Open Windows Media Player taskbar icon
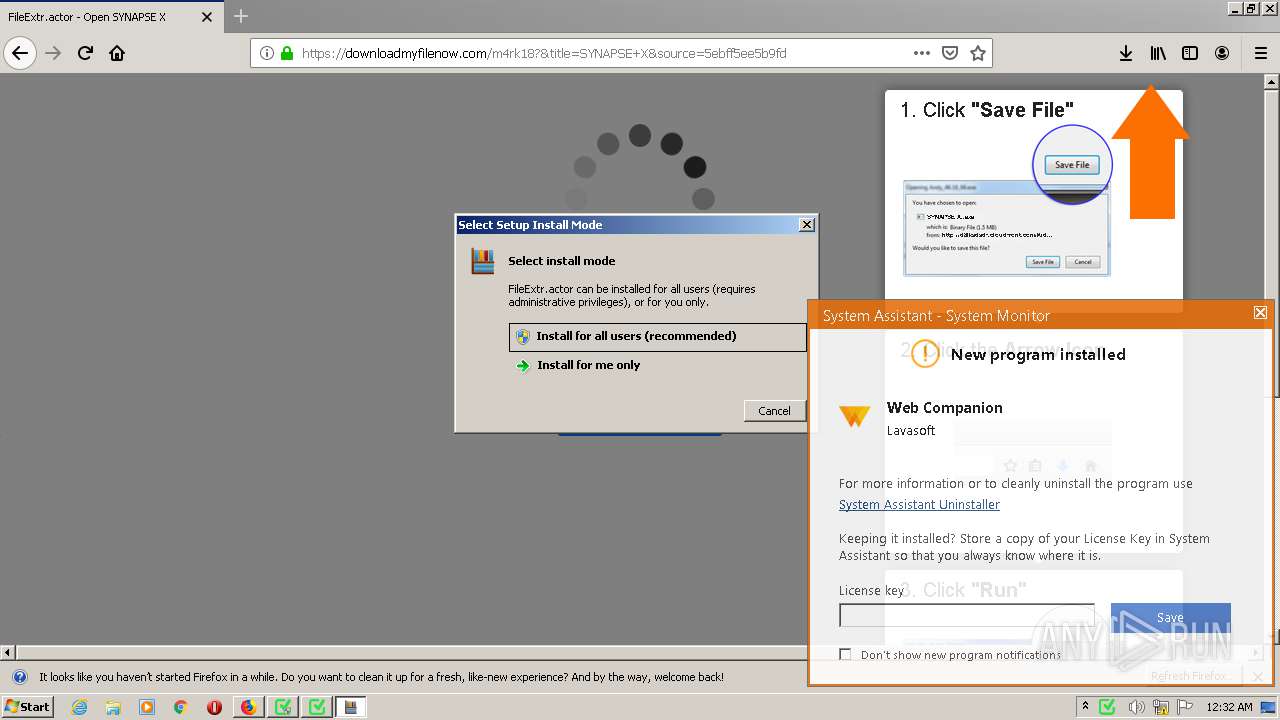The image size is (1280, 720). click(147, 707)
